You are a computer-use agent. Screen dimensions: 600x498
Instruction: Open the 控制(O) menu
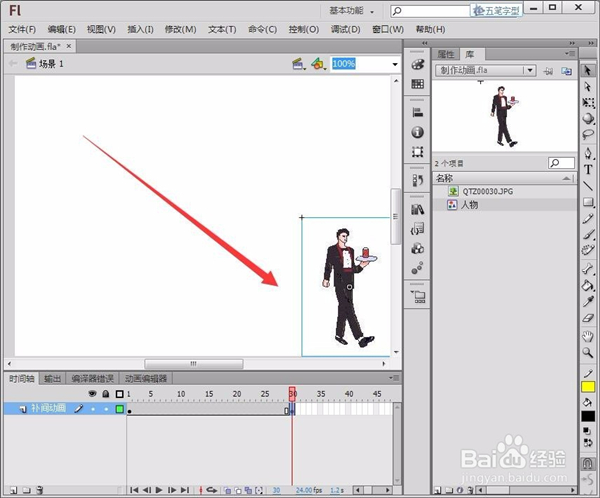pos(304,29)
